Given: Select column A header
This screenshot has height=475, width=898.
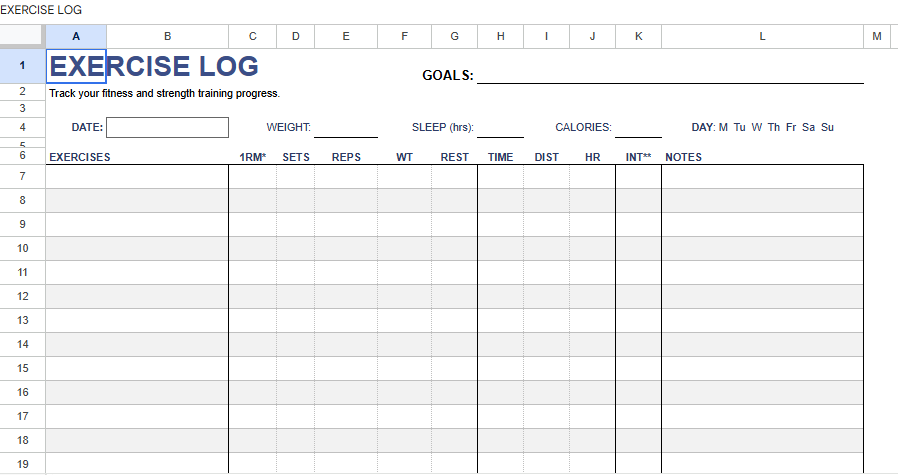Looking at the screenshot, I should coord(76,36).
